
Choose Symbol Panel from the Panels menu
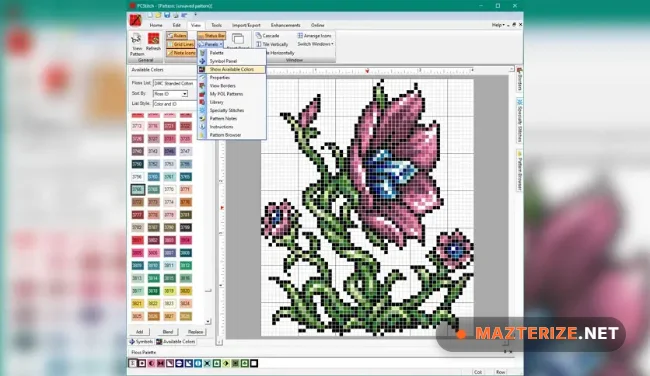coord(231,61)
